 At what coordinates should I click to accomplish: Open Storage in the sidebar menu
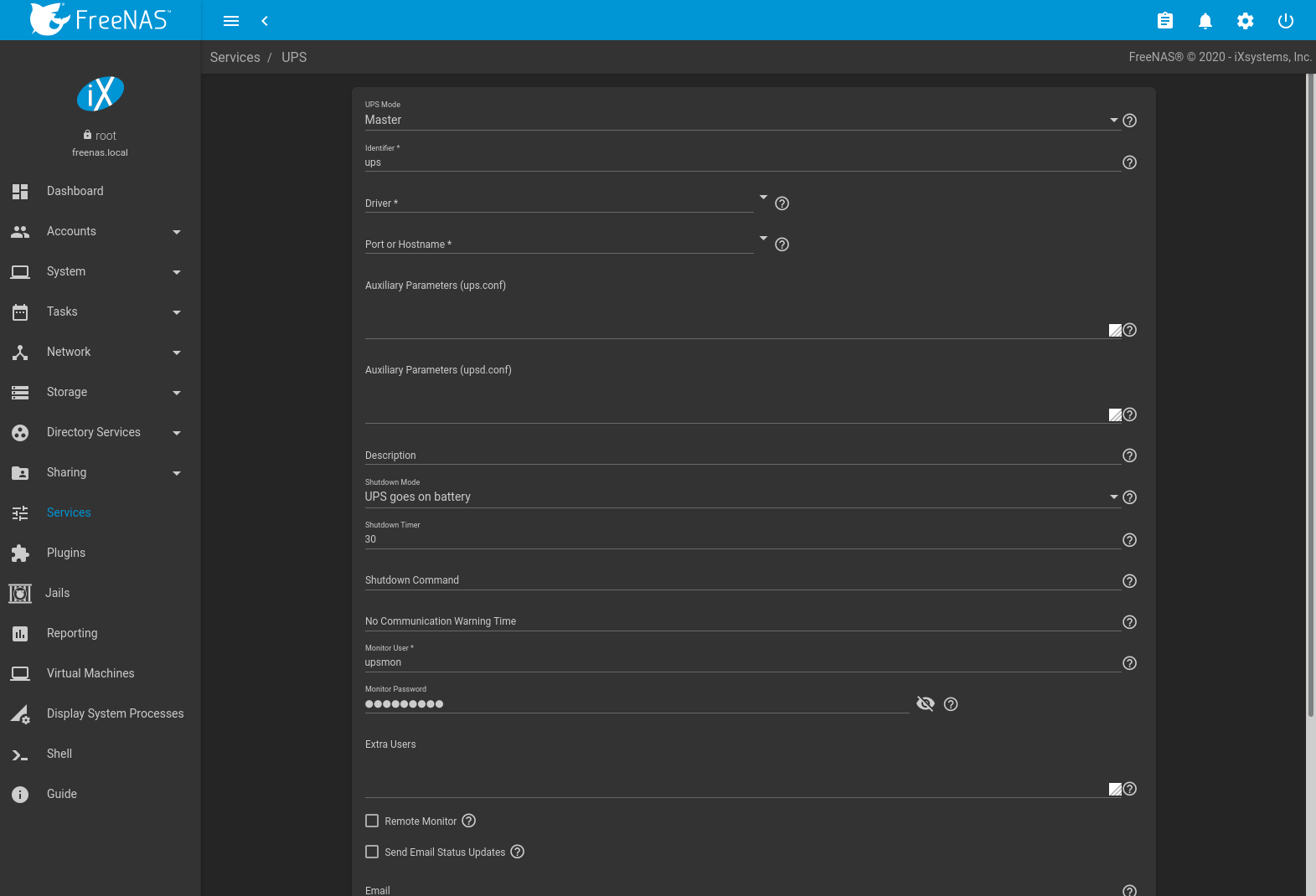click(x=67, y=392)
